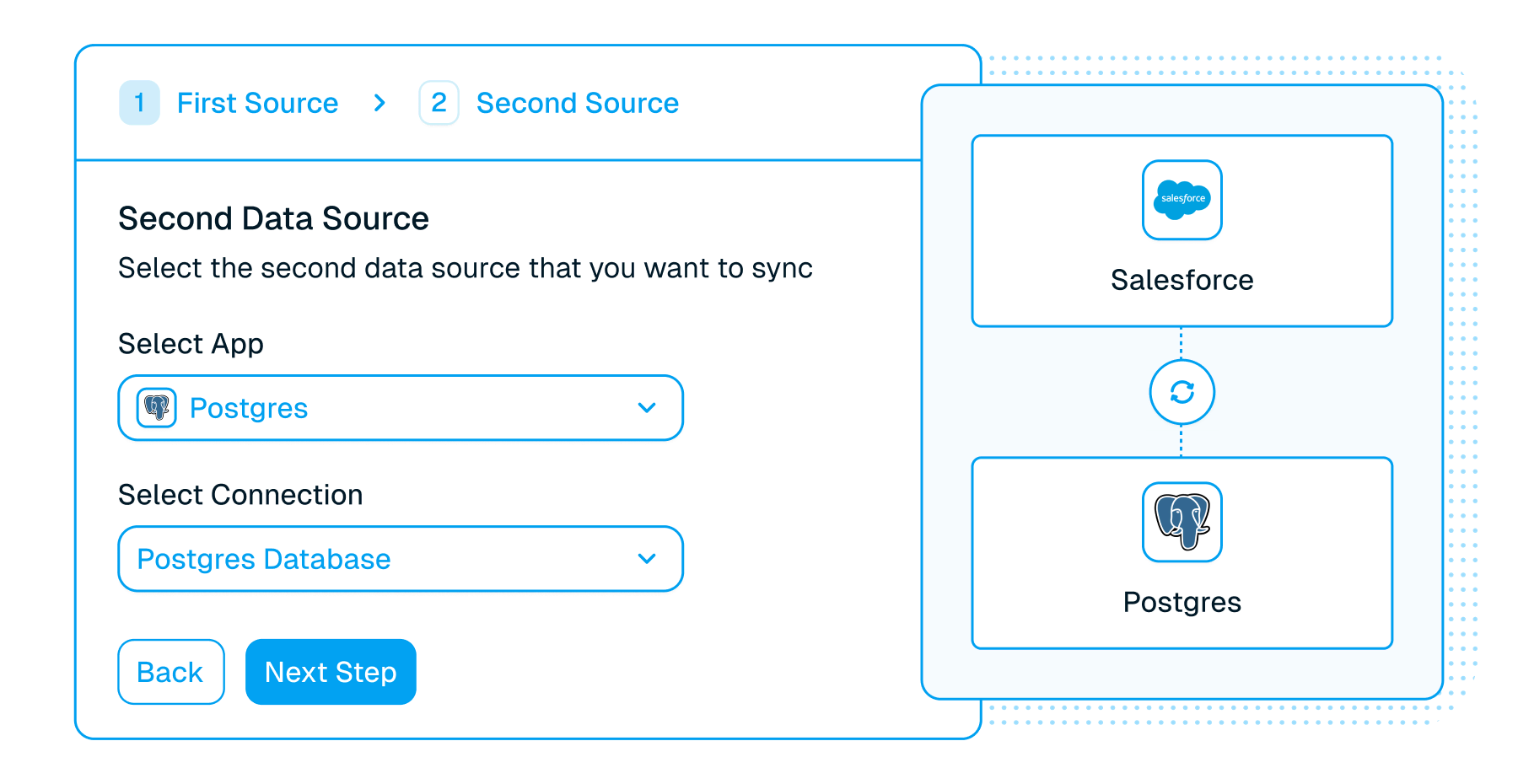Screen dimensions: 1518x784
Task: Click the Postgres icon inside Select App field
Action: click(157, 408)
